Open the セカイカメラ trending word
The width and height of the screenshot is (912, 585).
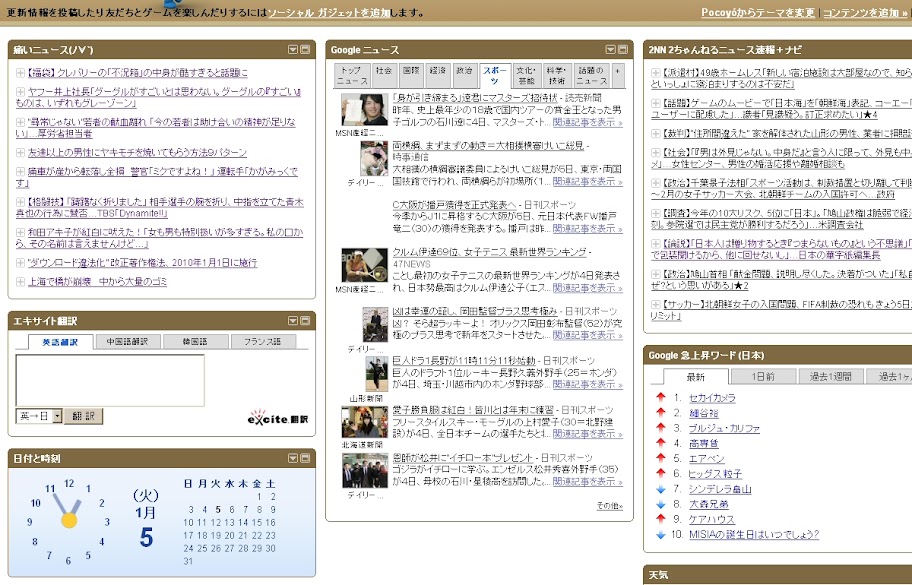coord(712,398)
